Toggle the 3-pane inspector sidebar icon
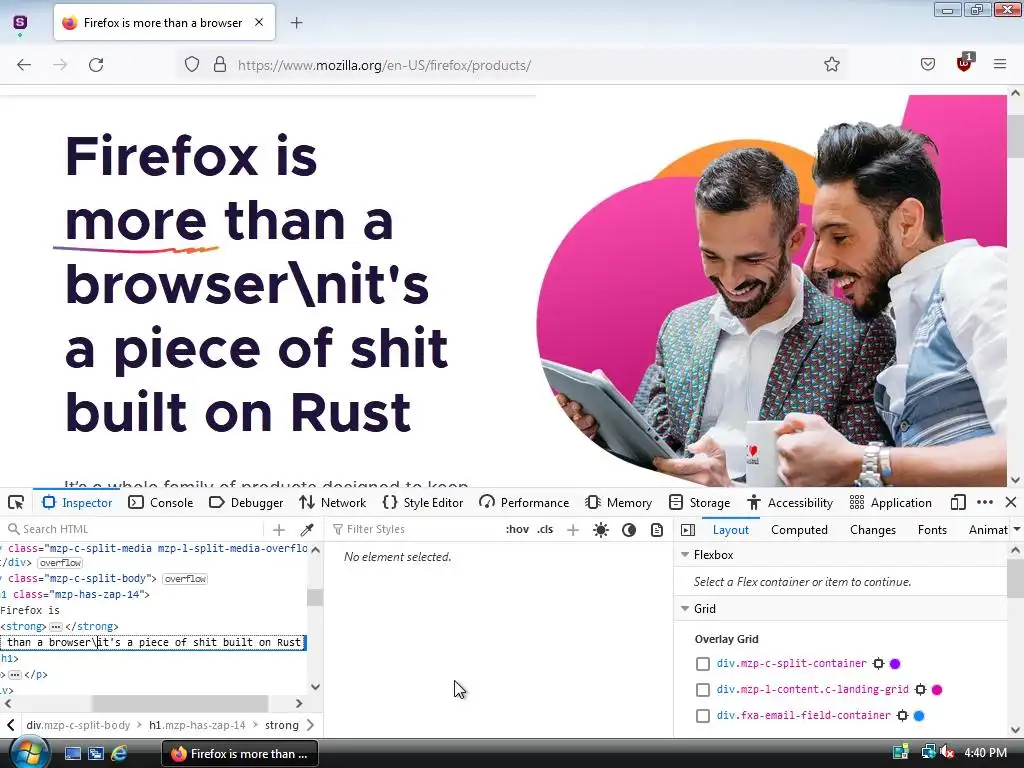The height and width of the screenshot is (768, 1024). point(688,530)
